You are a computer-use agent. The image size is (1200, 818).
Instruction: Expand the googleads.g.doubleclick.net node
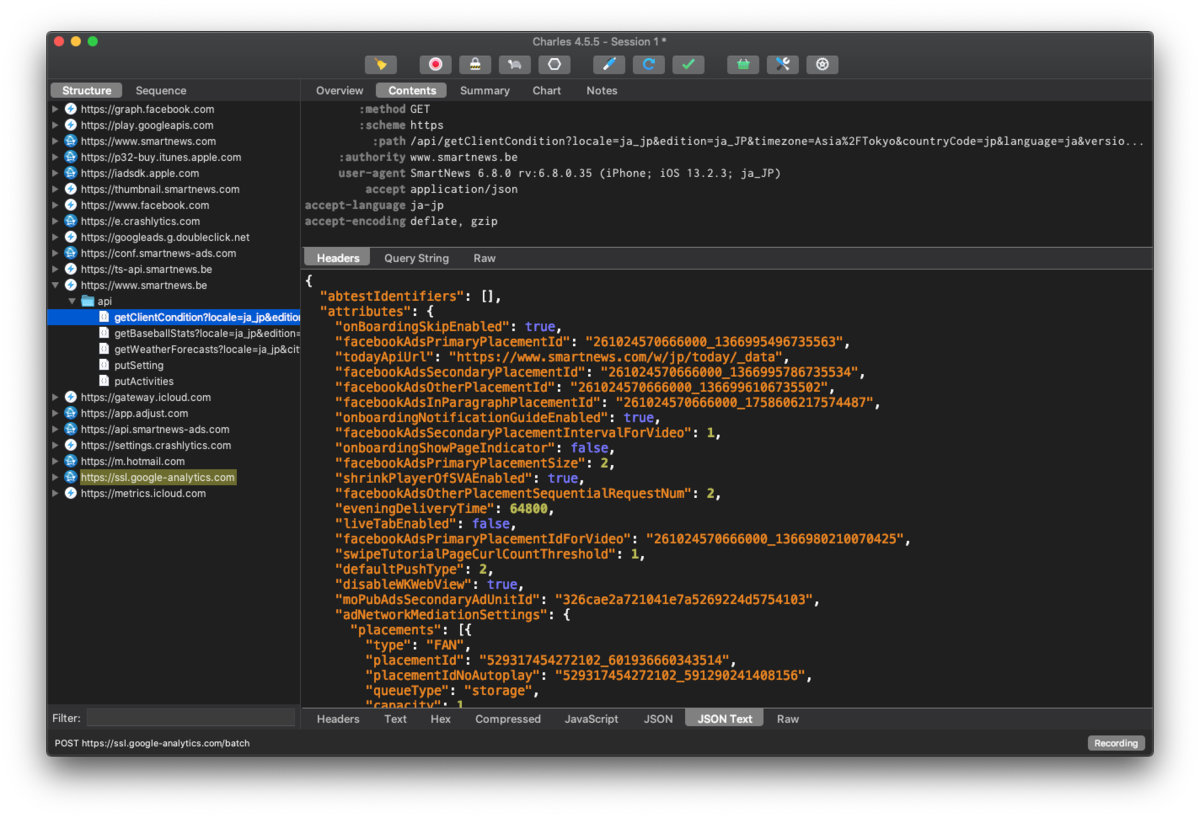56,237
